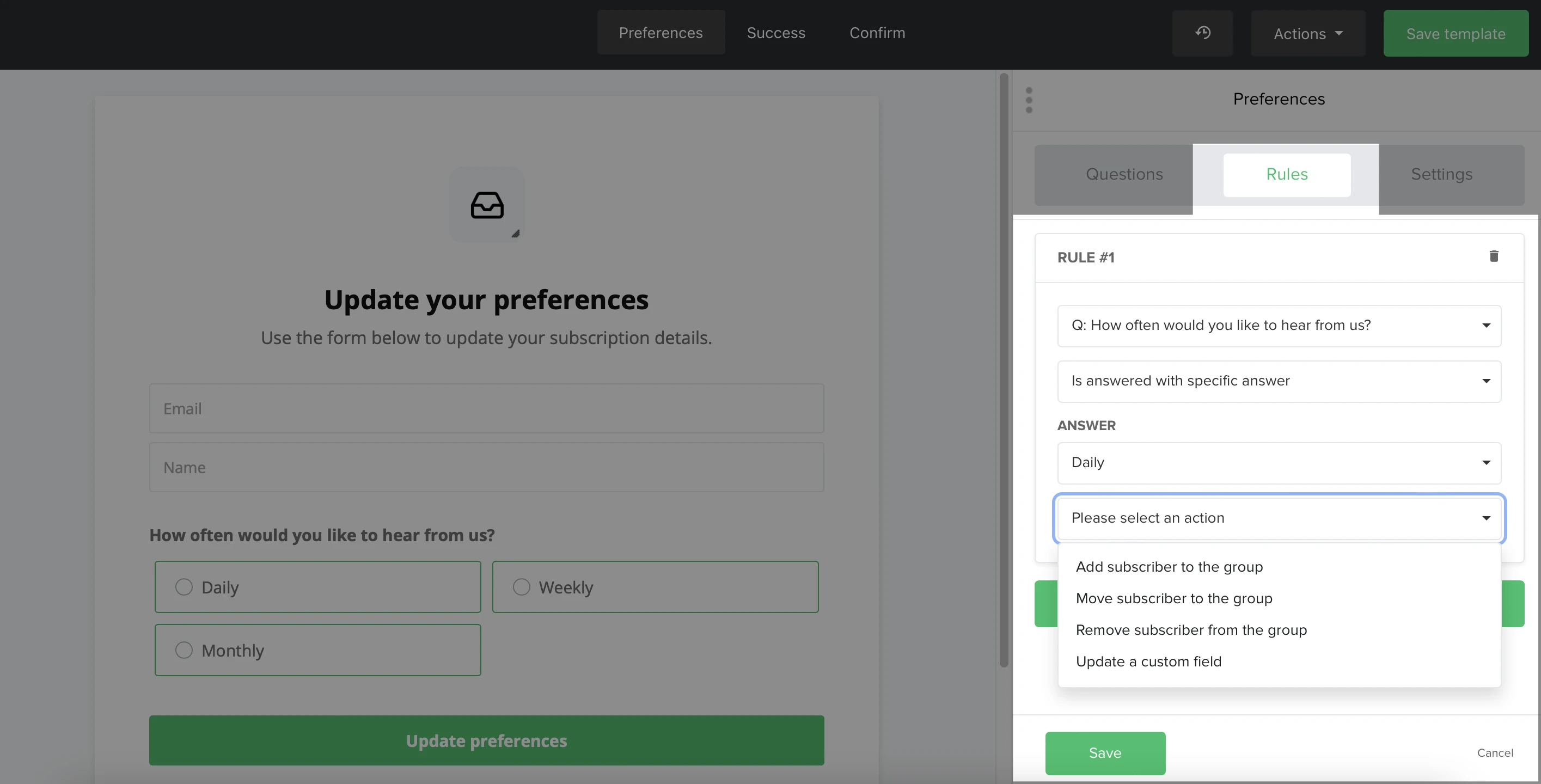Choose the Monthly radio option
1541x784 pixels.
pyautogui.click(x=184, y=650)
